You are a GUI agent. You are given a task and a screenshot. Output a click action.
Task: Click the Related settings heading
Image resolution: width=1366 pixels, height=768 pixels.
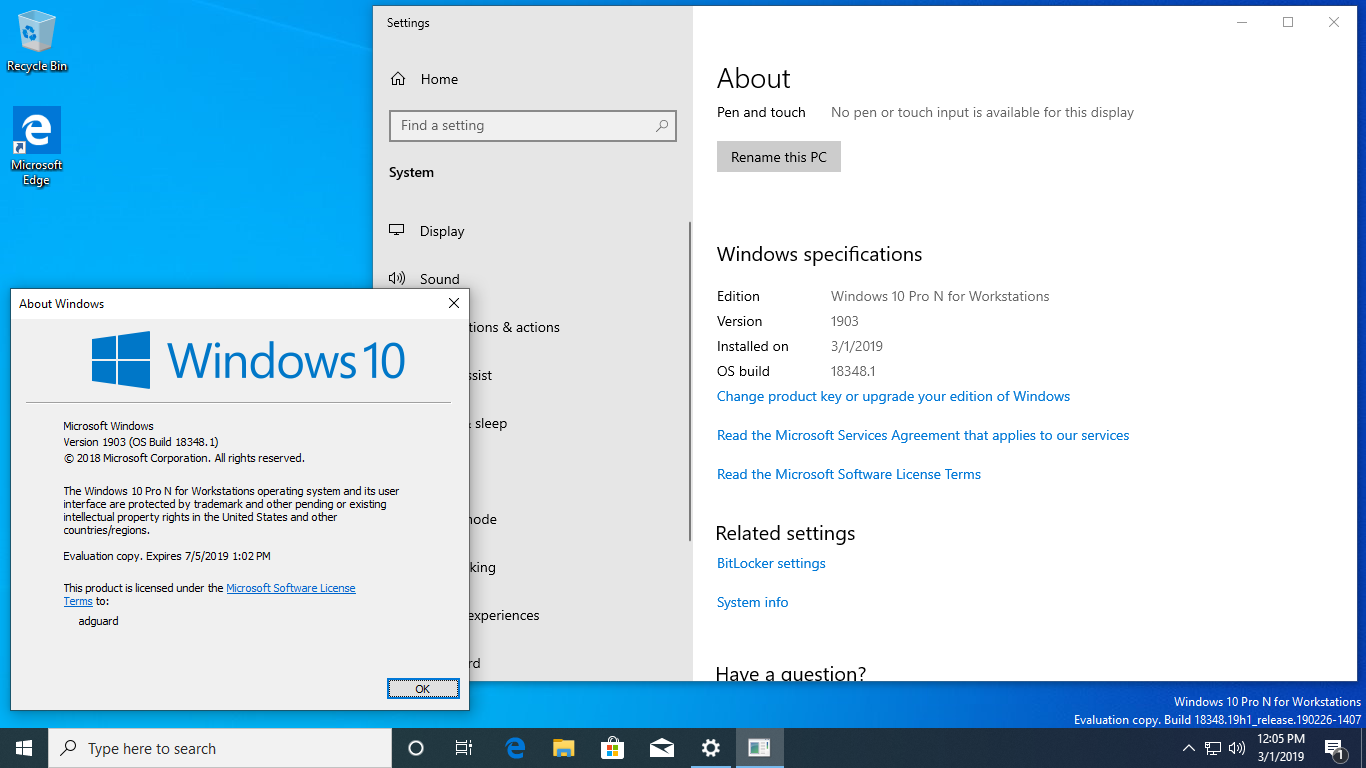pyautogui.click(x=786, y=533)
